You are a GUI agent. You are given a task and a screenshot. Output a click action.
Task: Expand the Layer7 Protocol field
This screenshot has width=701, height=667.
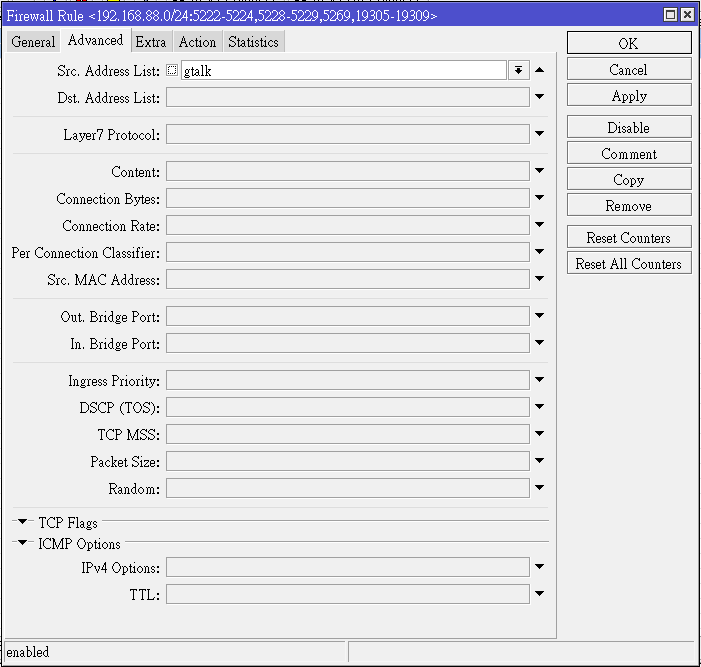(540, 133)
